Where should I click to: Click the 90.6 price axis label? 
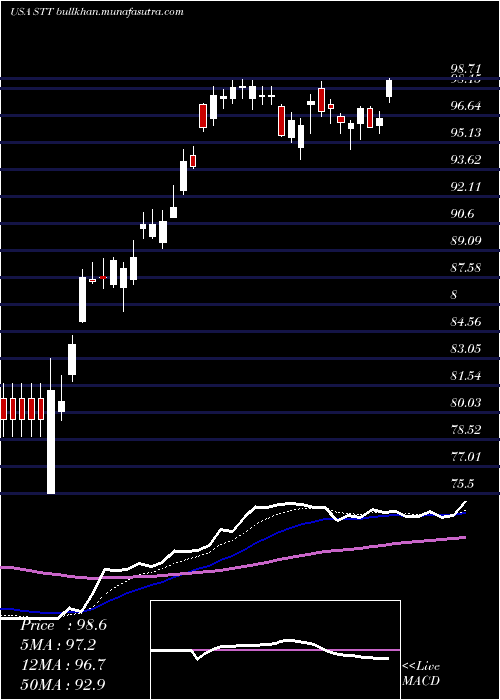coord(462,214)
